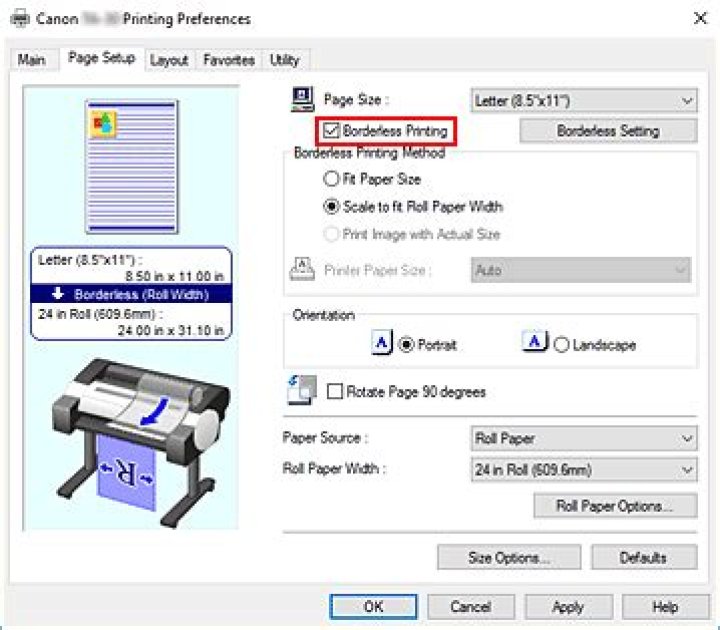This screenshot has width=720, height=630.
Task: Click the page layout preview thumbnail
Action: click(x=132, y=167)
